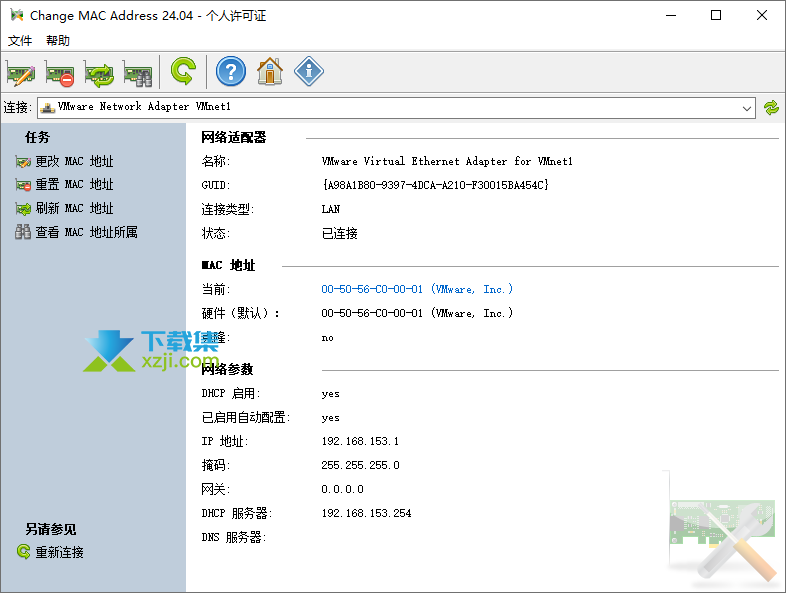The width and height of the screenshot is (786, 593).
Task: Click the 网络参数 section heading
Action: tap(227, 369)
